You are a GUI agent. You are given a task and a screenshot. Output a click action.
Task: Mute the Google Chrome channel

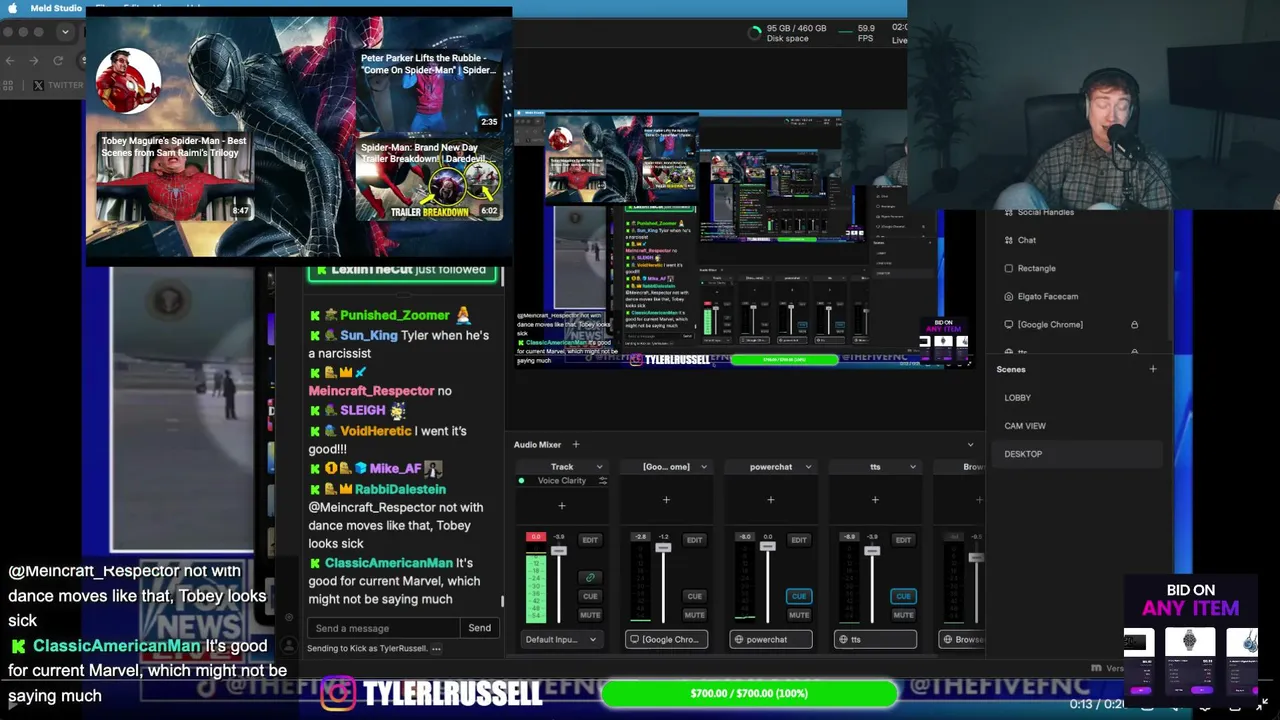(x=695, y=615)
